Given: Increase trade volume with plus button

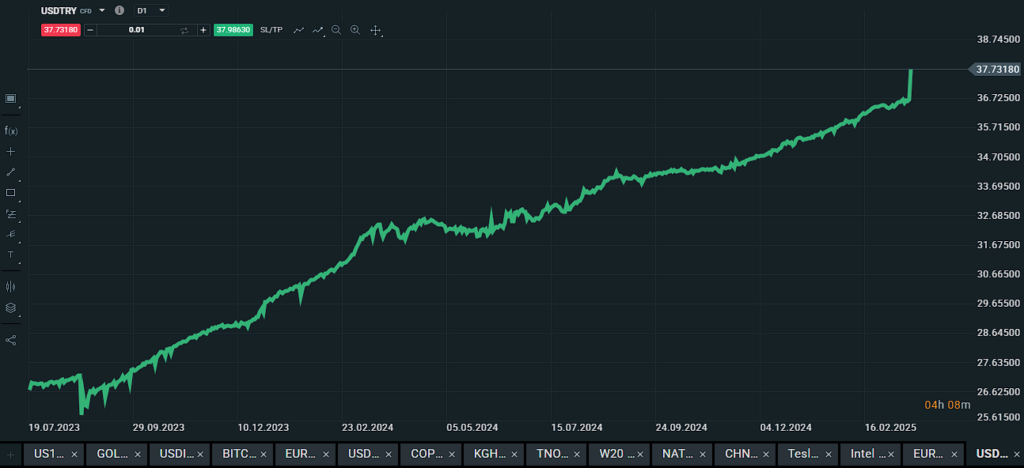Looking at the screenshot, I should pyautogui.click(x=203, y=30).
